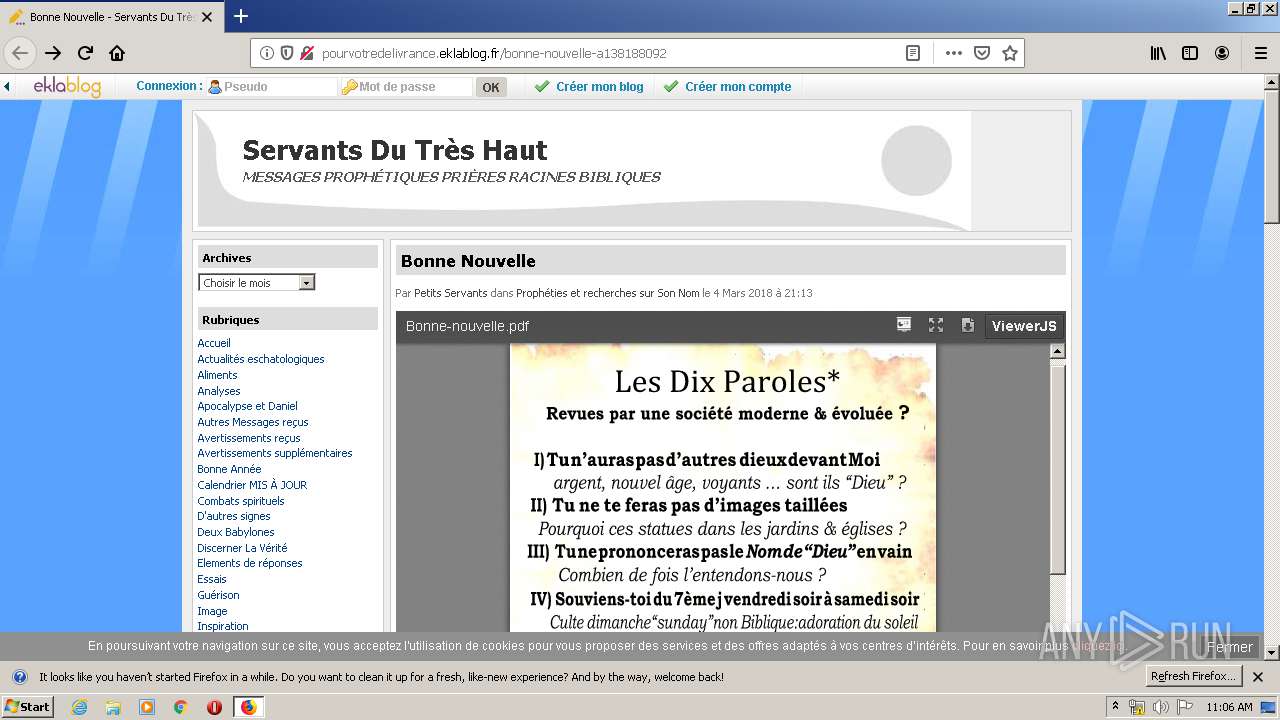Open Firefox account icon
This screenshot has width=1280, height=720.
pyautogui.click(x=1222, y=53)
